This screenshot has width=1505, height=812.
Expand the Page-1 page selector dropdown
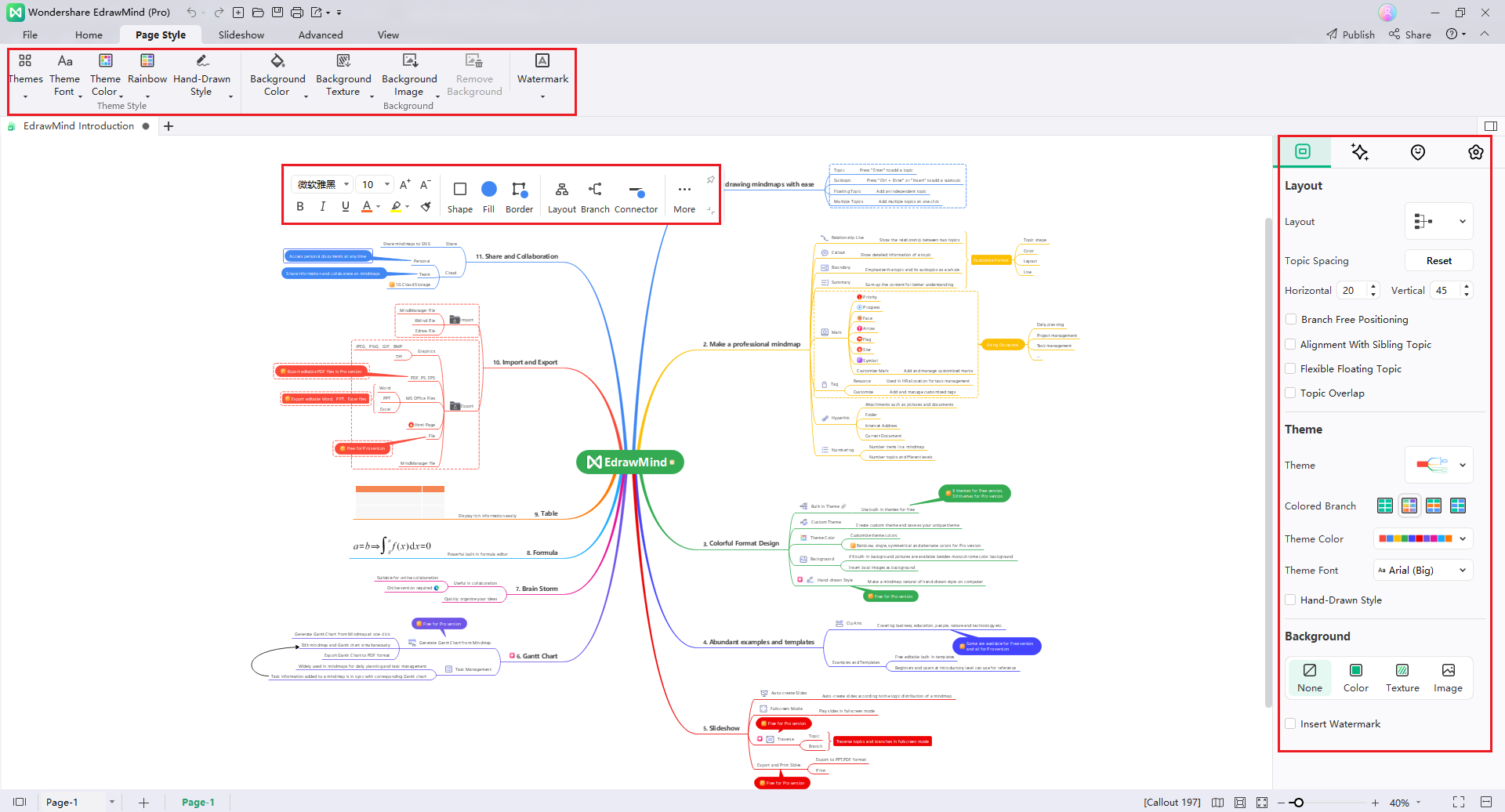(112, 802)
